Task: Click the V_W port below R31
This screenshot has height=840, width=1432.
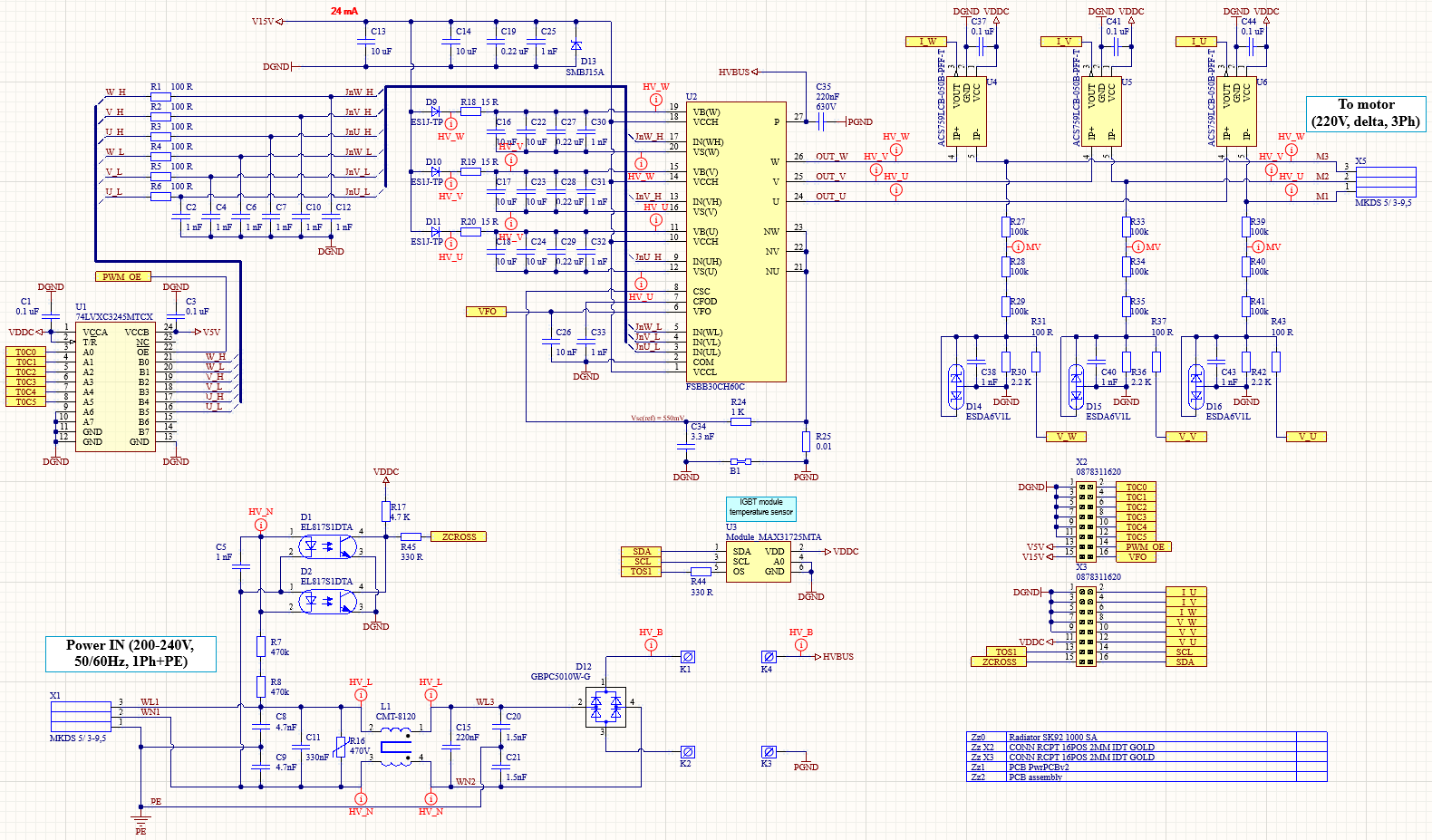Action: tap(1066, 437)
